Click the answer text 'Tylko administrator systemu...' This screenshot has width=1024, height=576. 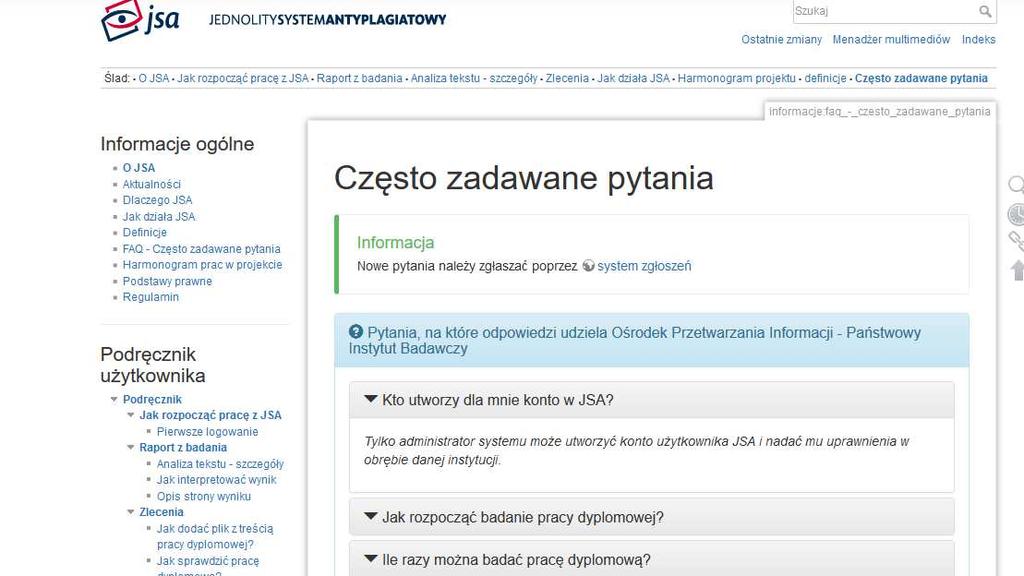click(x=636, y=451)
